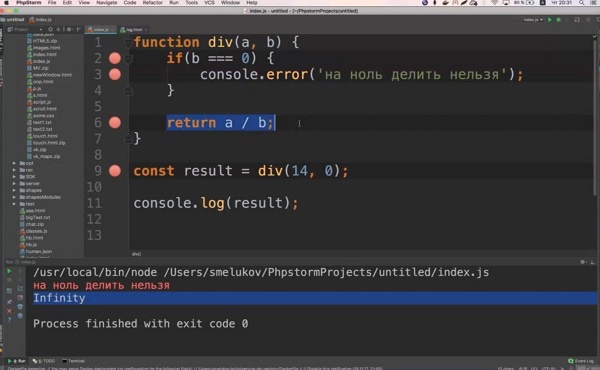Click the untitled project breadcrumb
This screenshot has width=600, height=370.
[x=13, y=20]
